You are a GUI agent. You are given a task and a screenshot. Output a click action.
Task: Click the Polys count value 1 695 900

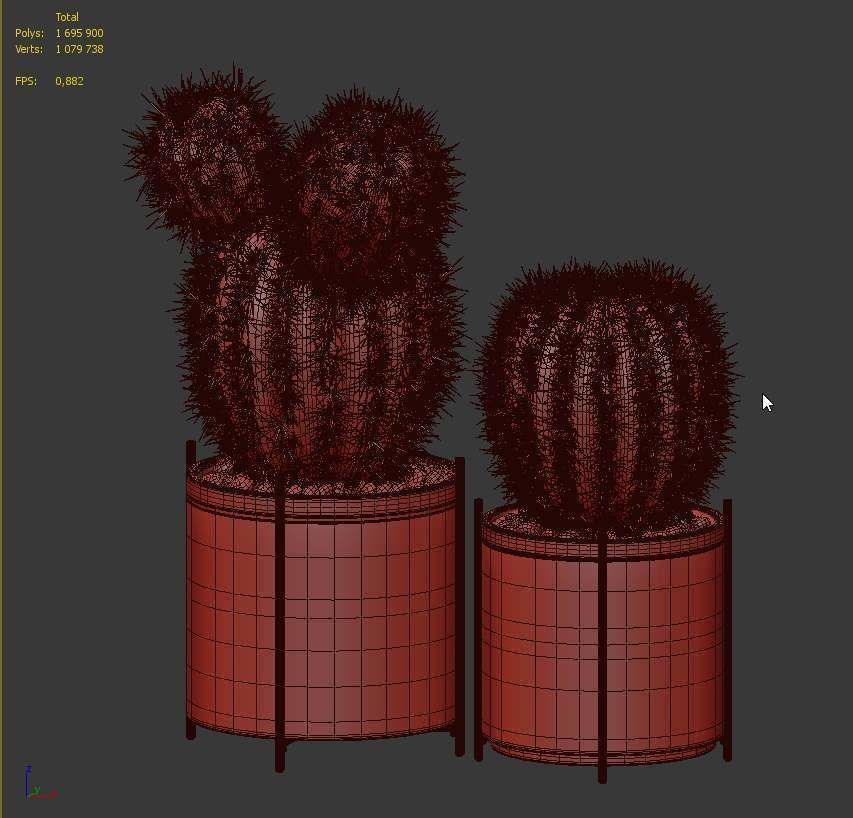tap(79, 33)
